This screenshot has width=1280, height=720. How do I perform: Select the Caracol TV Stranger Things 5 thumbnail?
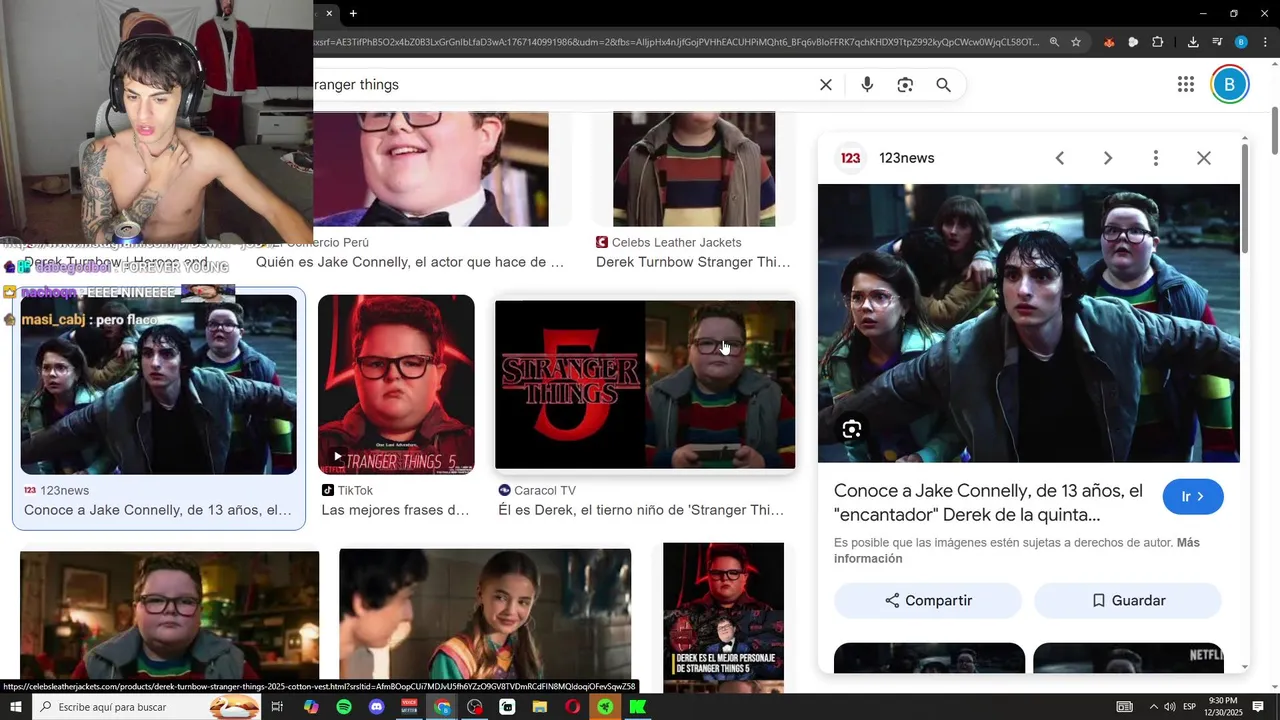[645, 384]
